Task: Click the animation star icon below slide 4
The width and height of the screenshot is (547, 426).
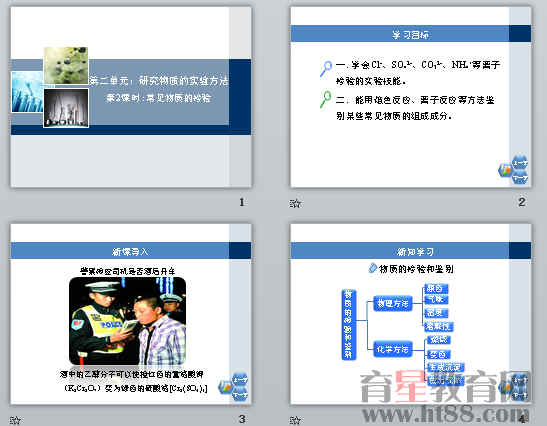Action: (295, 420)
